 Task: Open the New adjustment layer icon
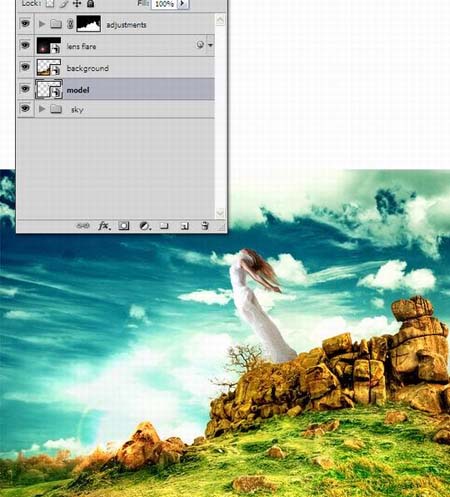point(145,226)
